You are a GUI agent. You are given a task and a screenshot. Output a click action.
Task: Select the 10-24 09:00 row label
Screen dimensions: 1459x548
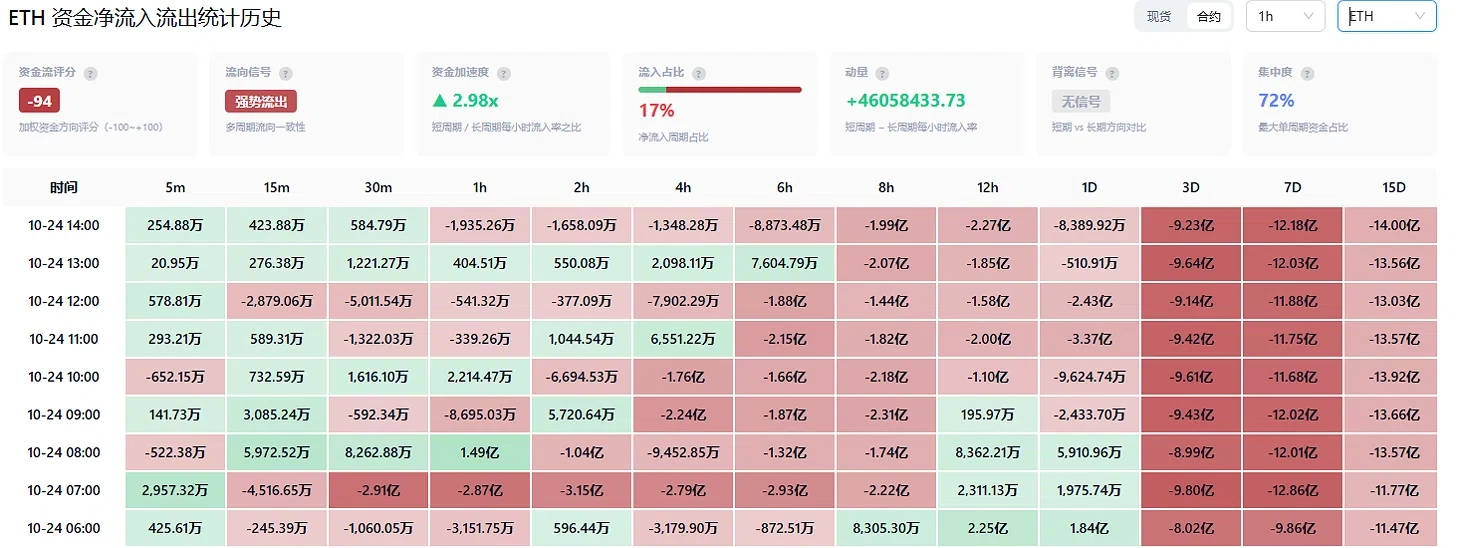point(64,414)
